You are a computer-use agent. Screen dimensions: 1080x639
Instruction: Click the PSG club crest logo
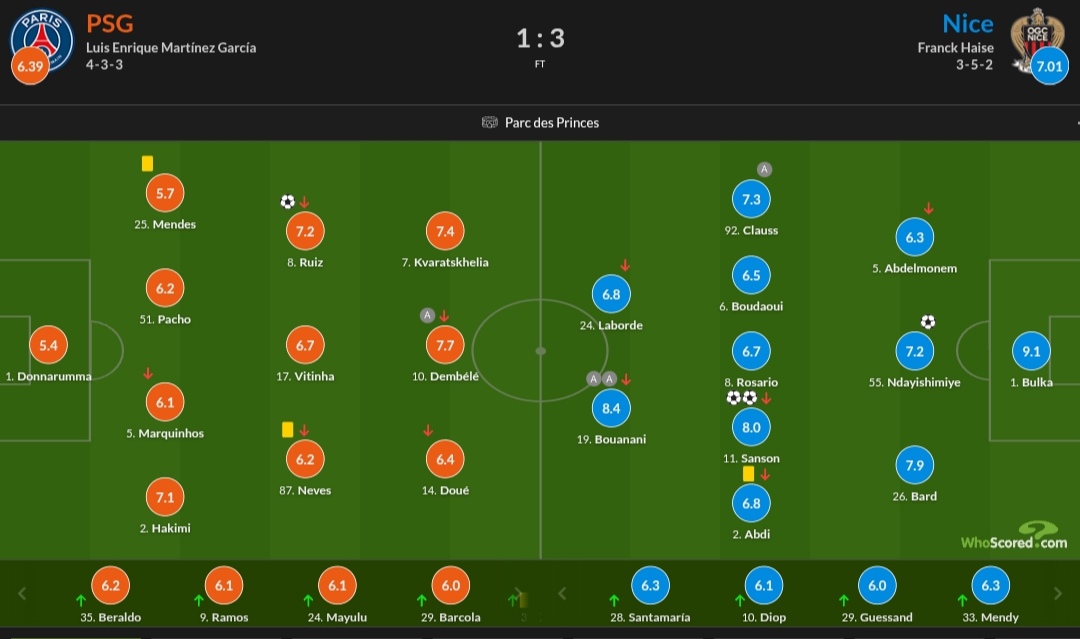(41, 39)
